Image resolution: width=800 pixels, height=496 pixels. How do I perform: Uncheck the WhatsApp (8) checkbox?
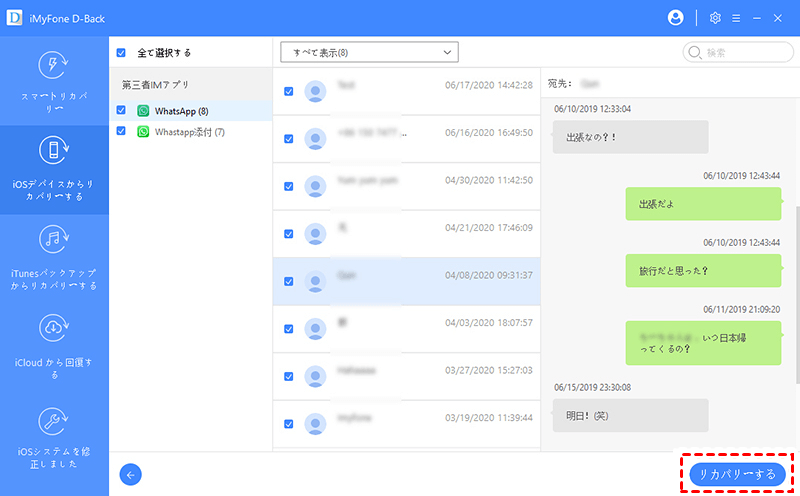tap(122, 110)
